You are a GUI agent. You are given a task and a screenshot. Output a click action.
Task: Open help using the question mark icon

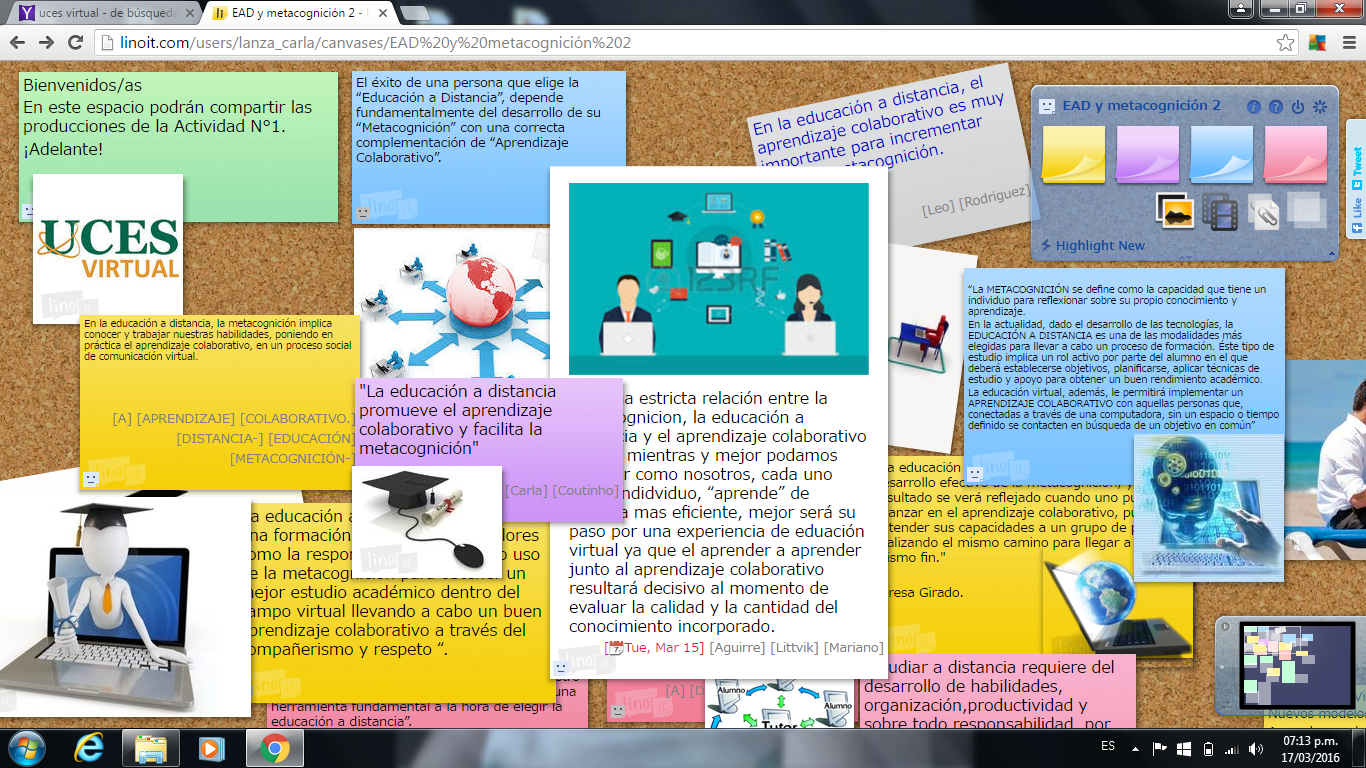(x=1275, y=106)
